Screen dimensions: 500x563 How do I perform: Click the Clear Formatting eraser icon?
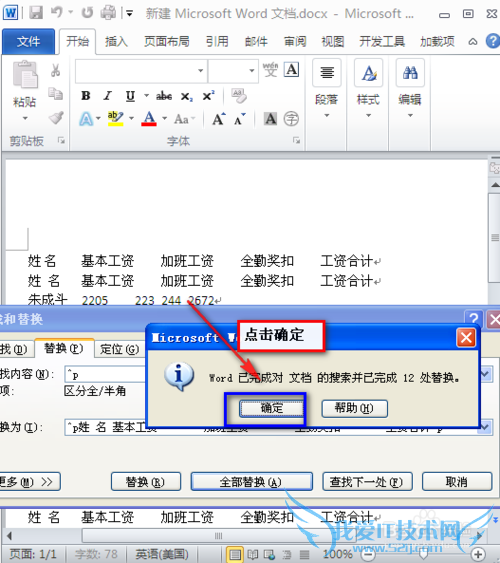[x=239, y=96]
